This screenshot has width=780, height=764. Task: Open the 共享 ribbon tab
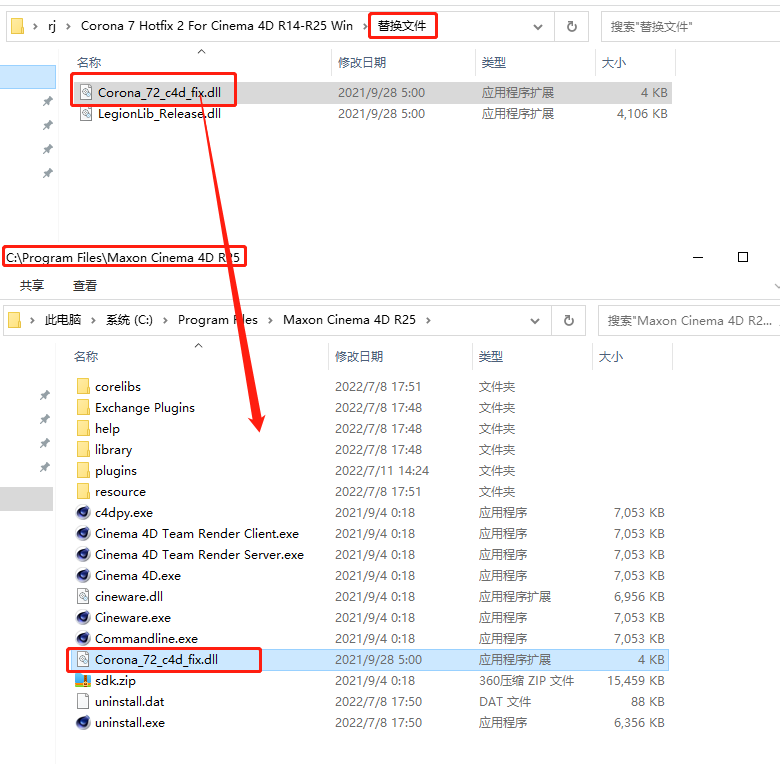(x=32, y=286)
